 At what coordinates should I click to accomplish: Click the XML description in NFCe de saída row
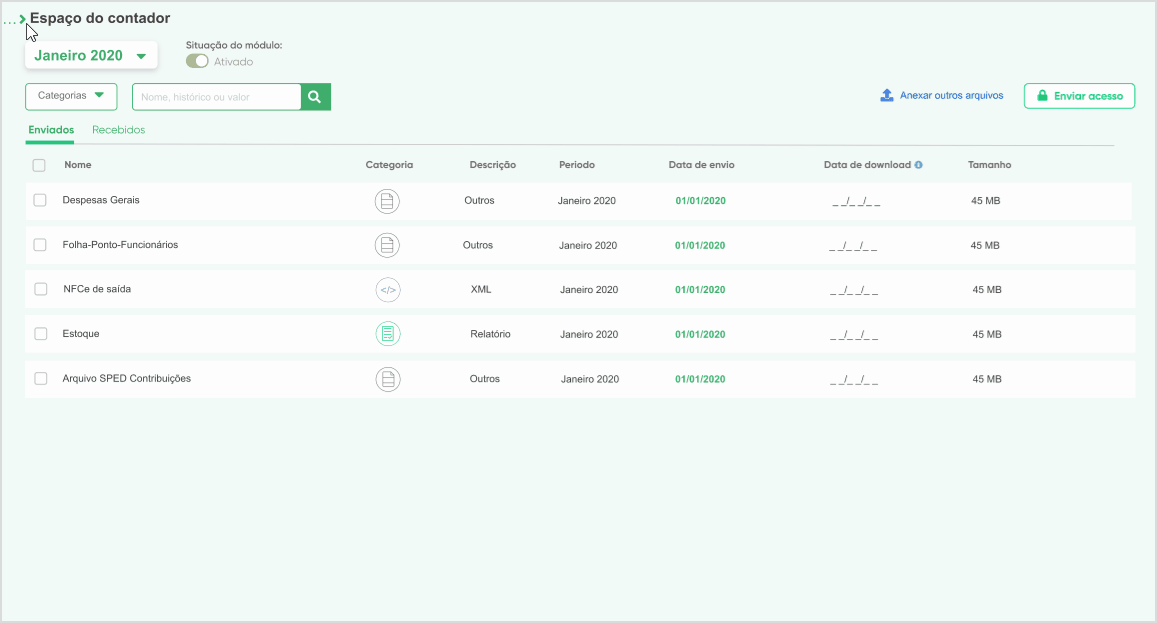click(x=481, y=289)
